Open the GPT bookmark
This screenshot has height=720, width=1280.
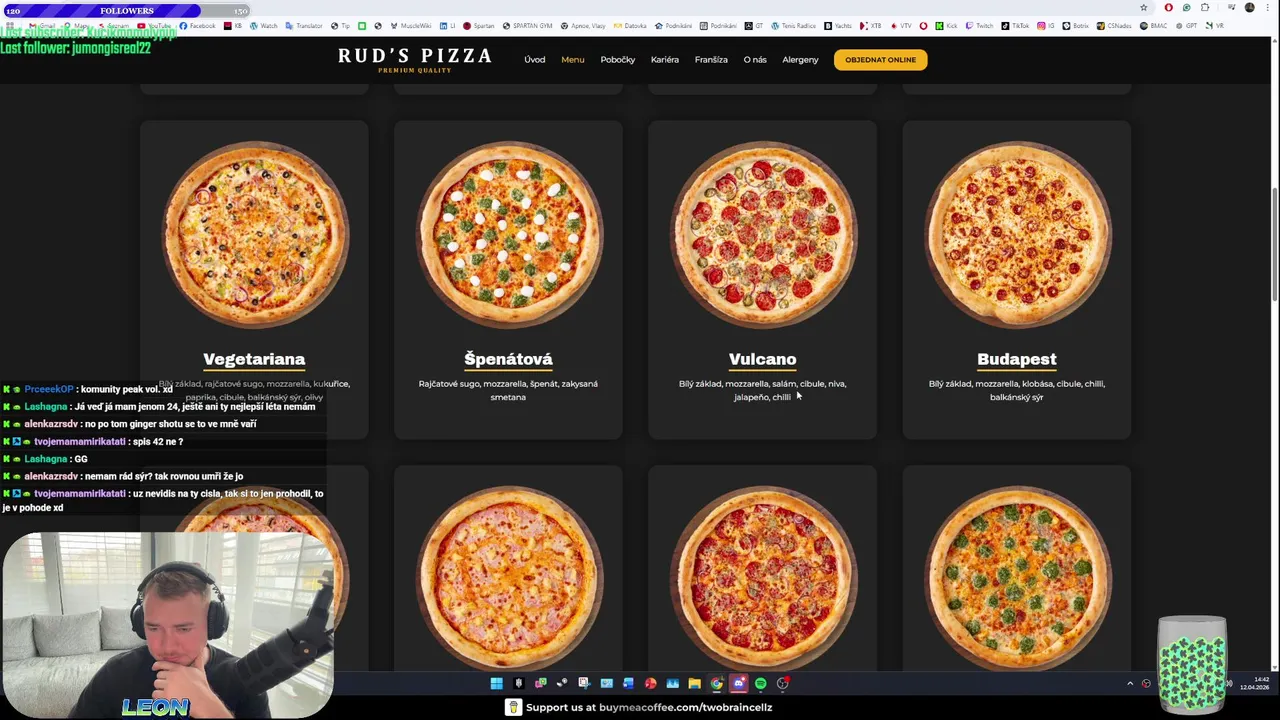[x=1186, y=26]
